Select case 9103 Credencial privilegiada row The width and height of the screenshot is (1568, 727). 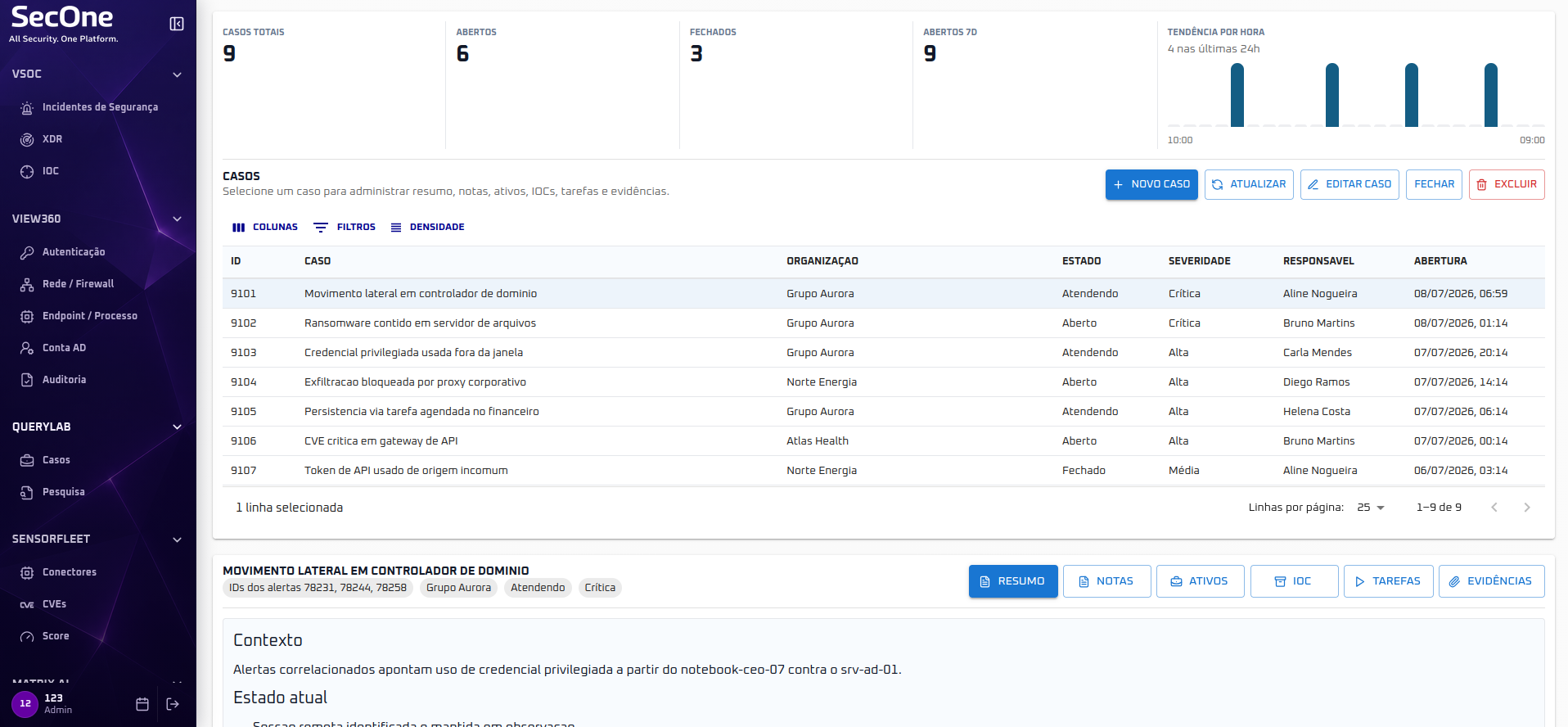click(x=883, y=353)
